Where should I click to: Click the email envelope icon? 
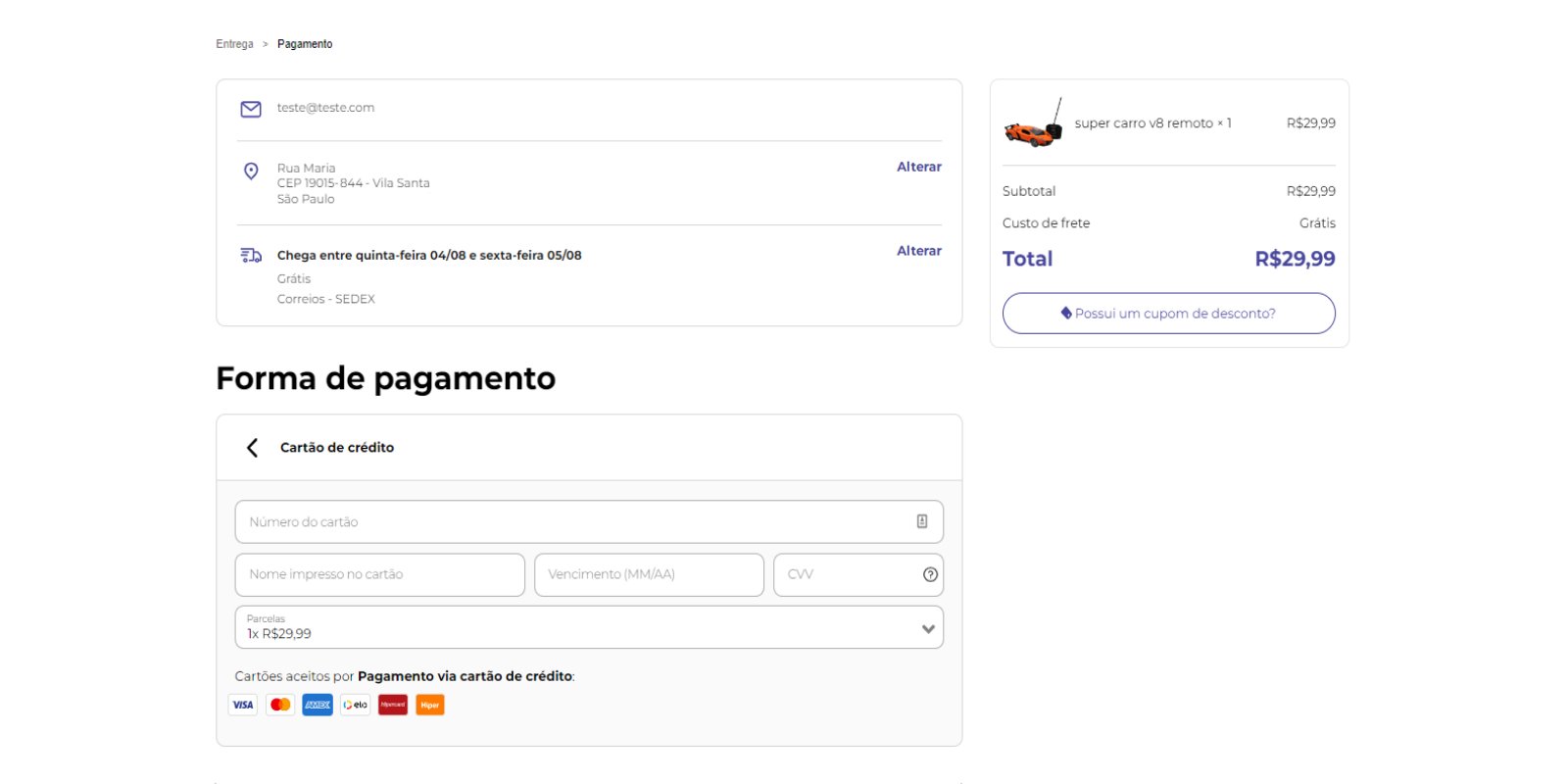[x=251, y=109]
